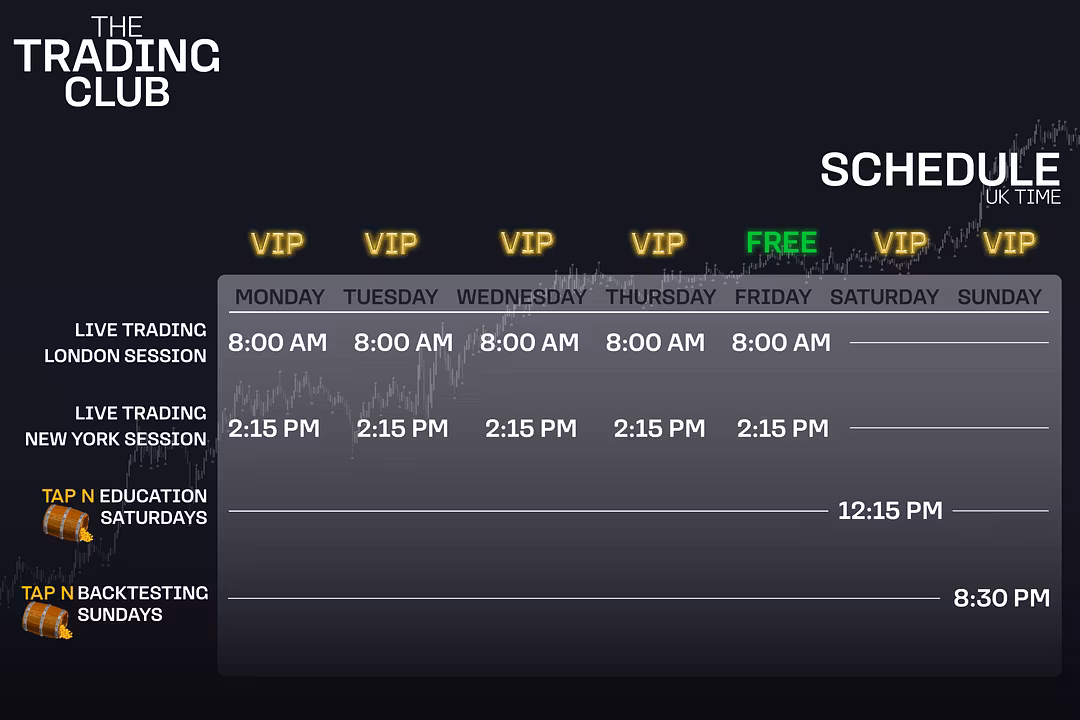Click the VIP badge above Monday

(x=277, y=243)
